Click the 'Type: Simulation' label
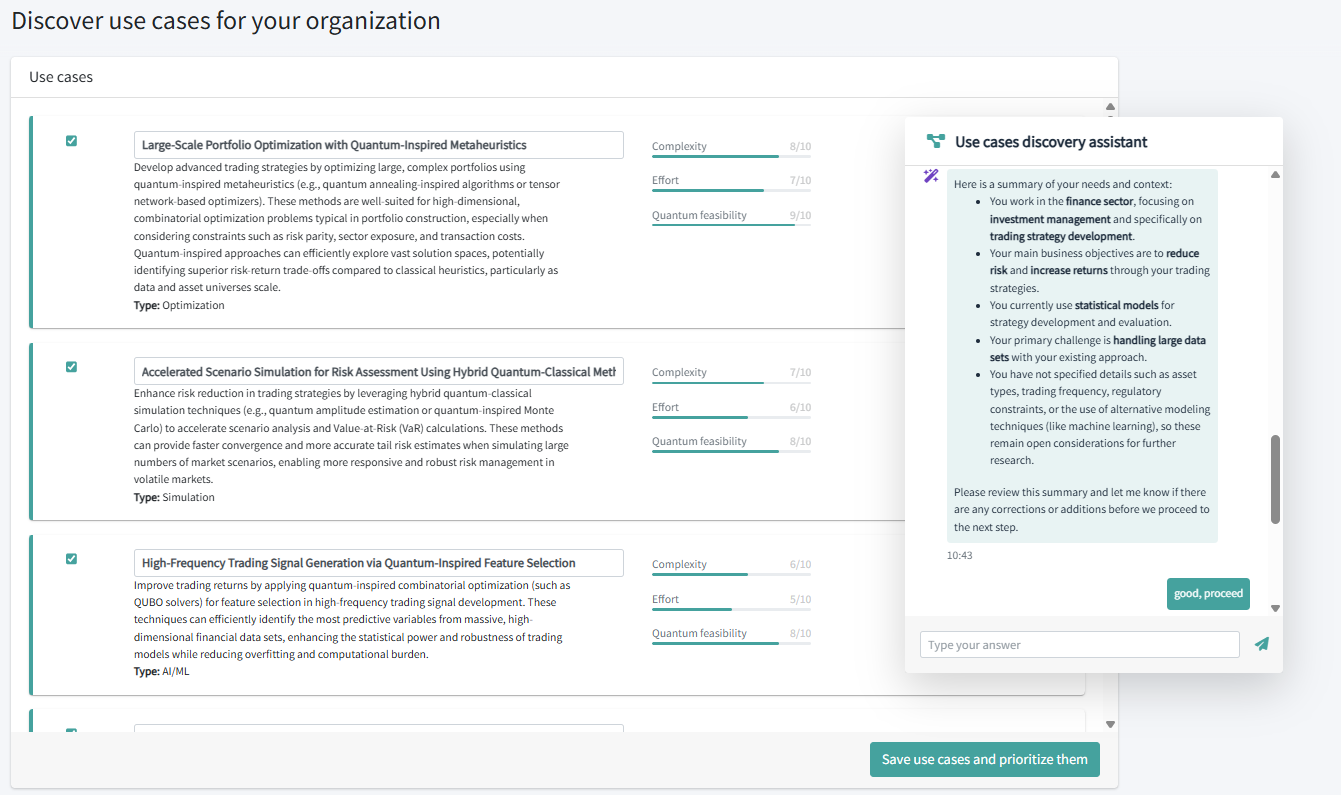This screenshot has width=1341, height=795. pyautogui.click(x=174, y=497)
